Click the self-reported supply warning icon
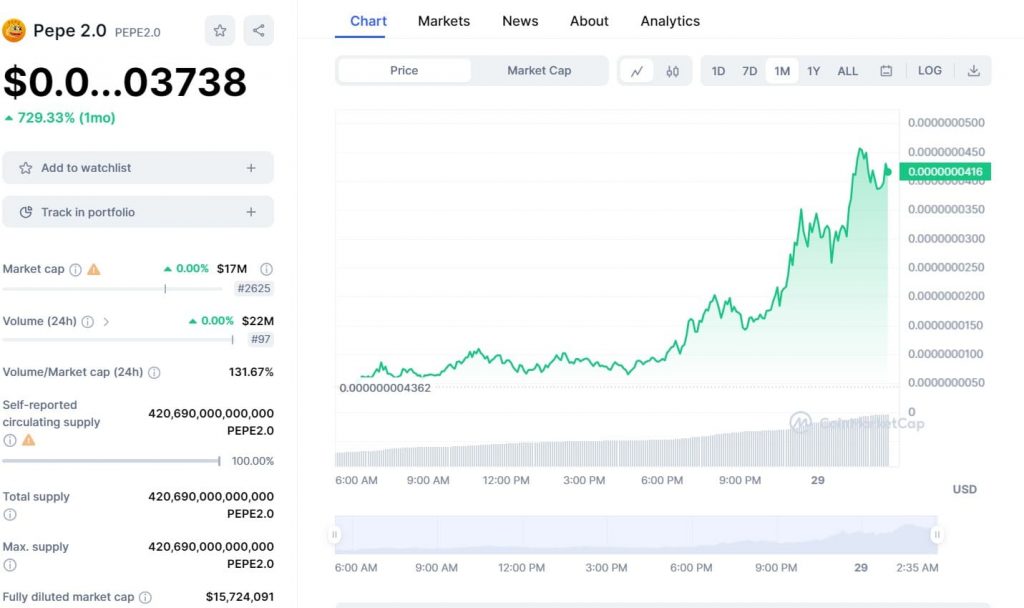This screenshot has width=1024, height=608. point(27,440)
